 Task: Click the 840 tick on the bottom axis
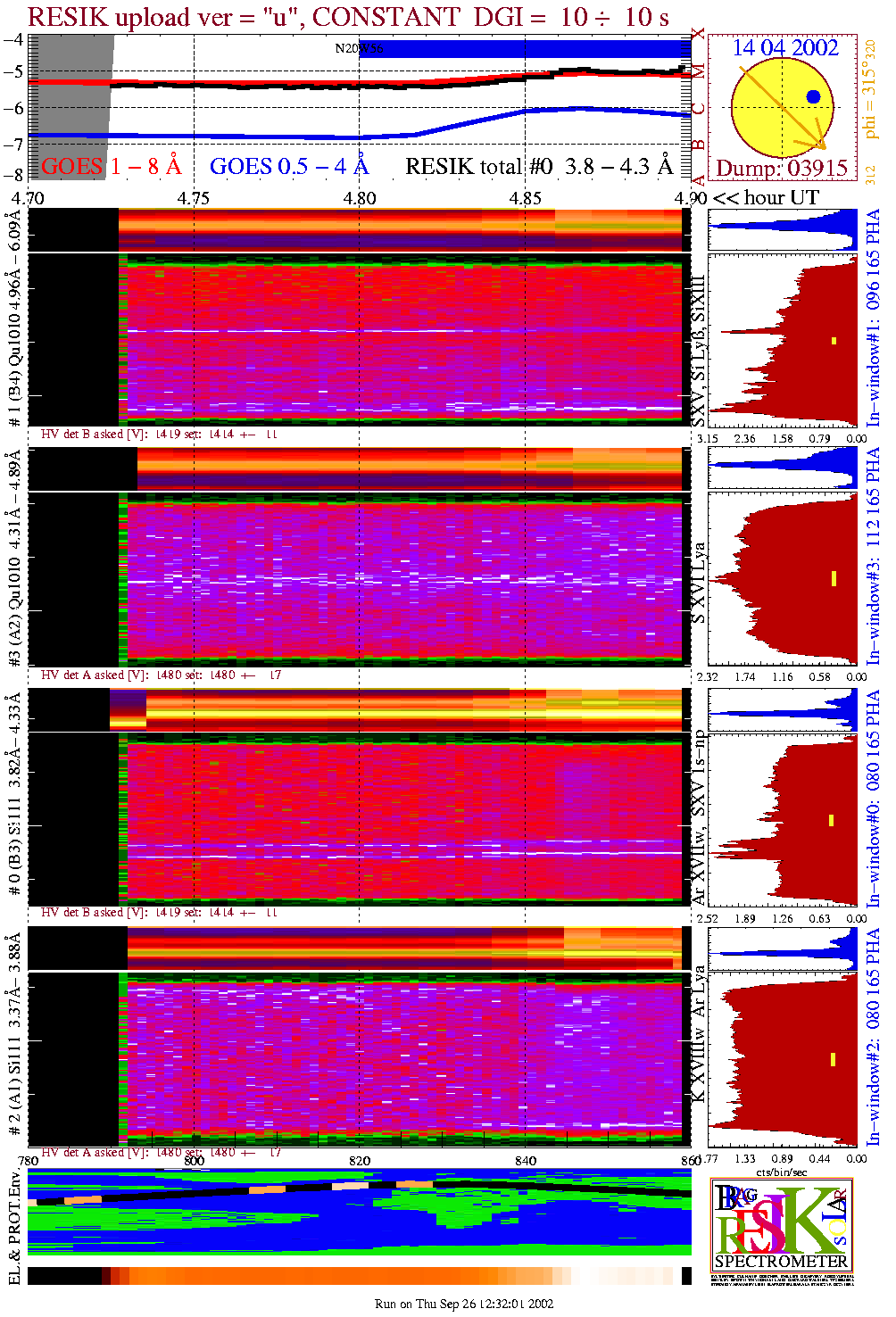click(526, 1160)
